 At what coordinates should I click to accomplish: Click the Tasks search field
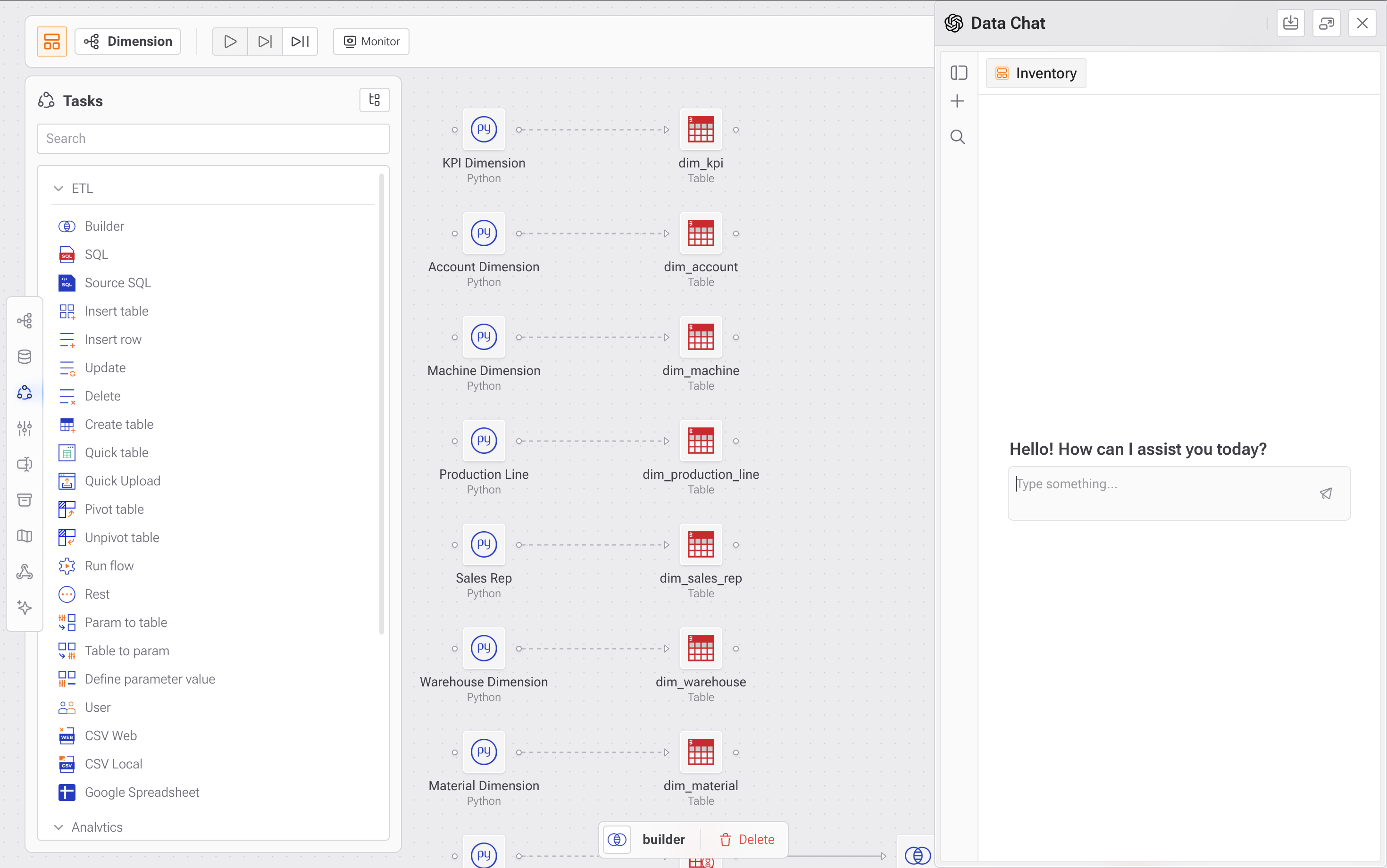pos(213,138)
